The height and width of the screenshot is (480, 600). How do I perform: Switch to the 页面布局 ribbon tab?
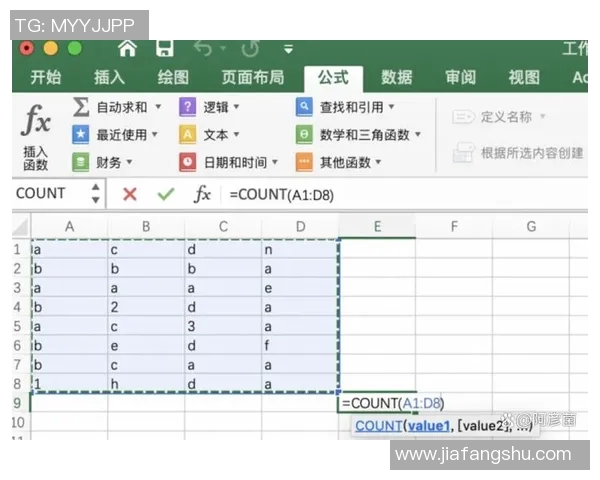tap(253, 77)
